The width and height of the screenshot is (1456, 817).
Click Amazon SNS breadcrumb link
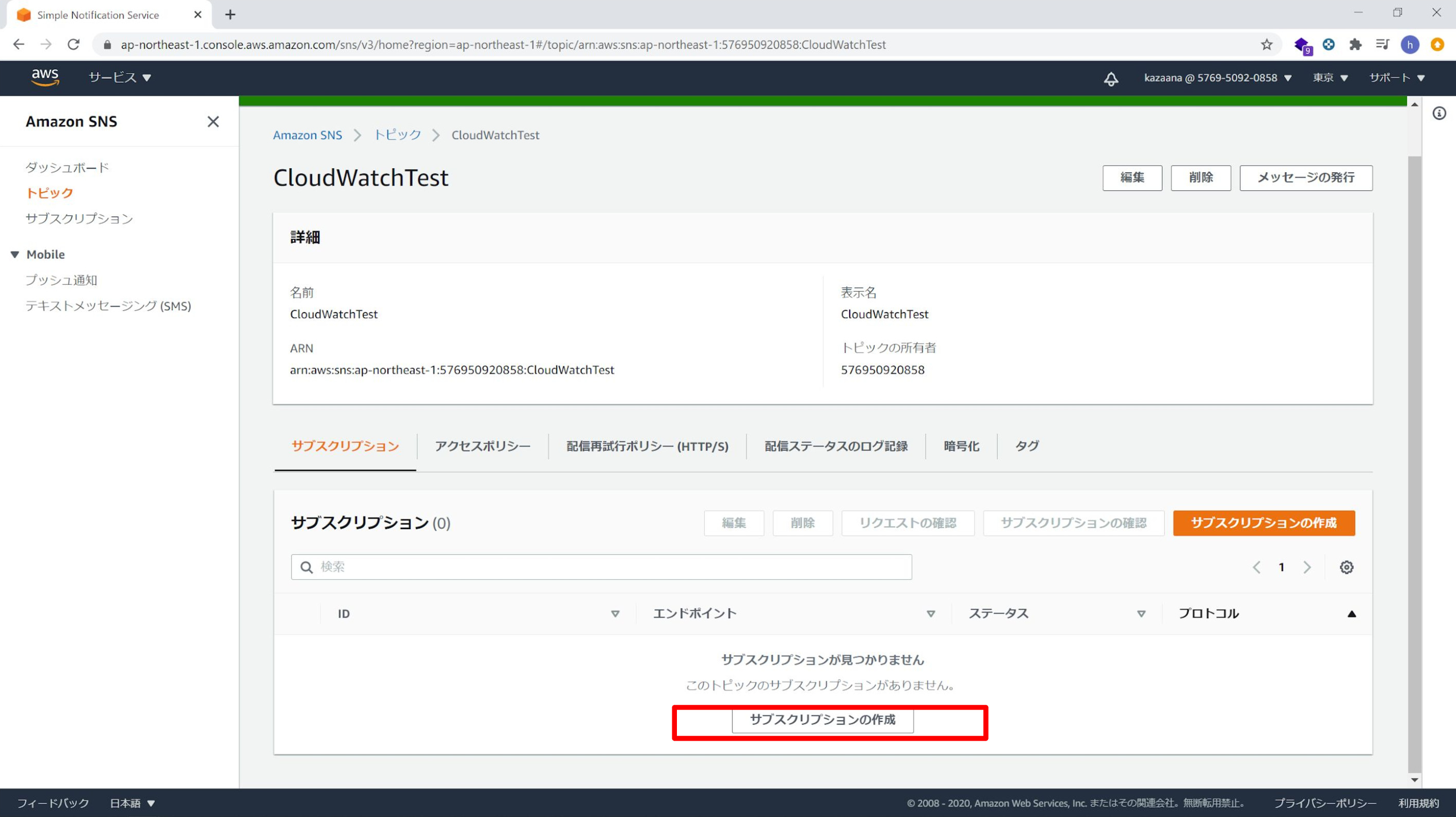pyautogui.click(x=308, y=135)
